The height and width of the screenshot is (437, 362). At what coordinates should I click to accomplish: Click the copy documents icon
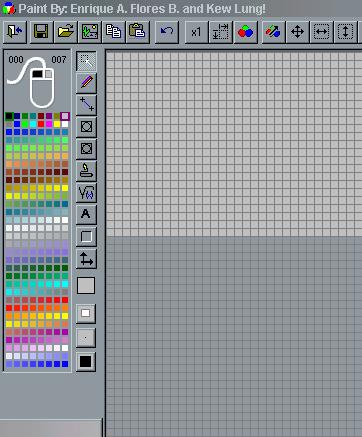coord(114,32)
